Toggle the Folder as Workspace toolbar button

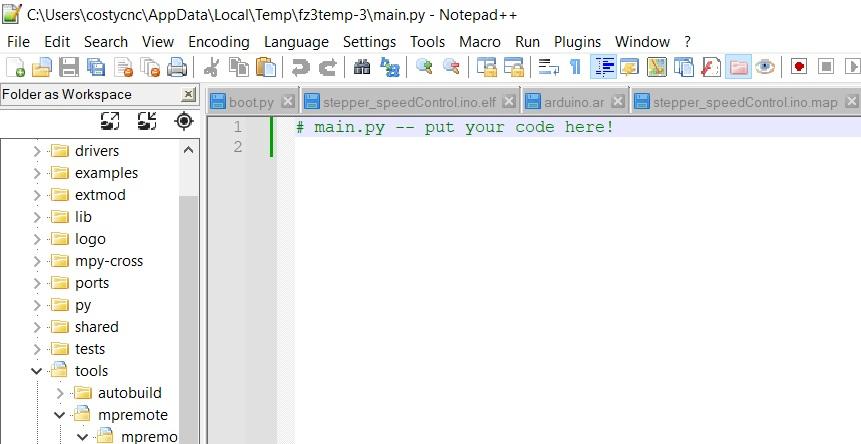pyautogui.click(x=739, y=67)
